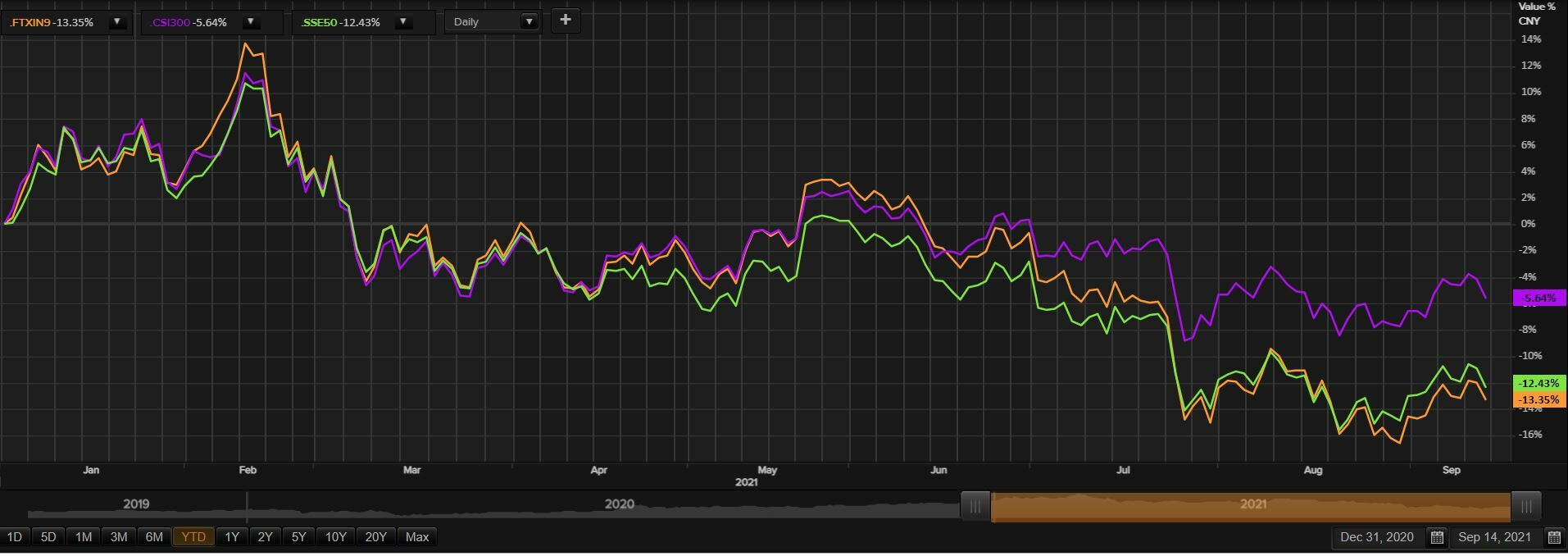Image resolution: width=1568 pixels, height=556 pixels.
Task: Click the 3M range button
Action: [119, 537]
